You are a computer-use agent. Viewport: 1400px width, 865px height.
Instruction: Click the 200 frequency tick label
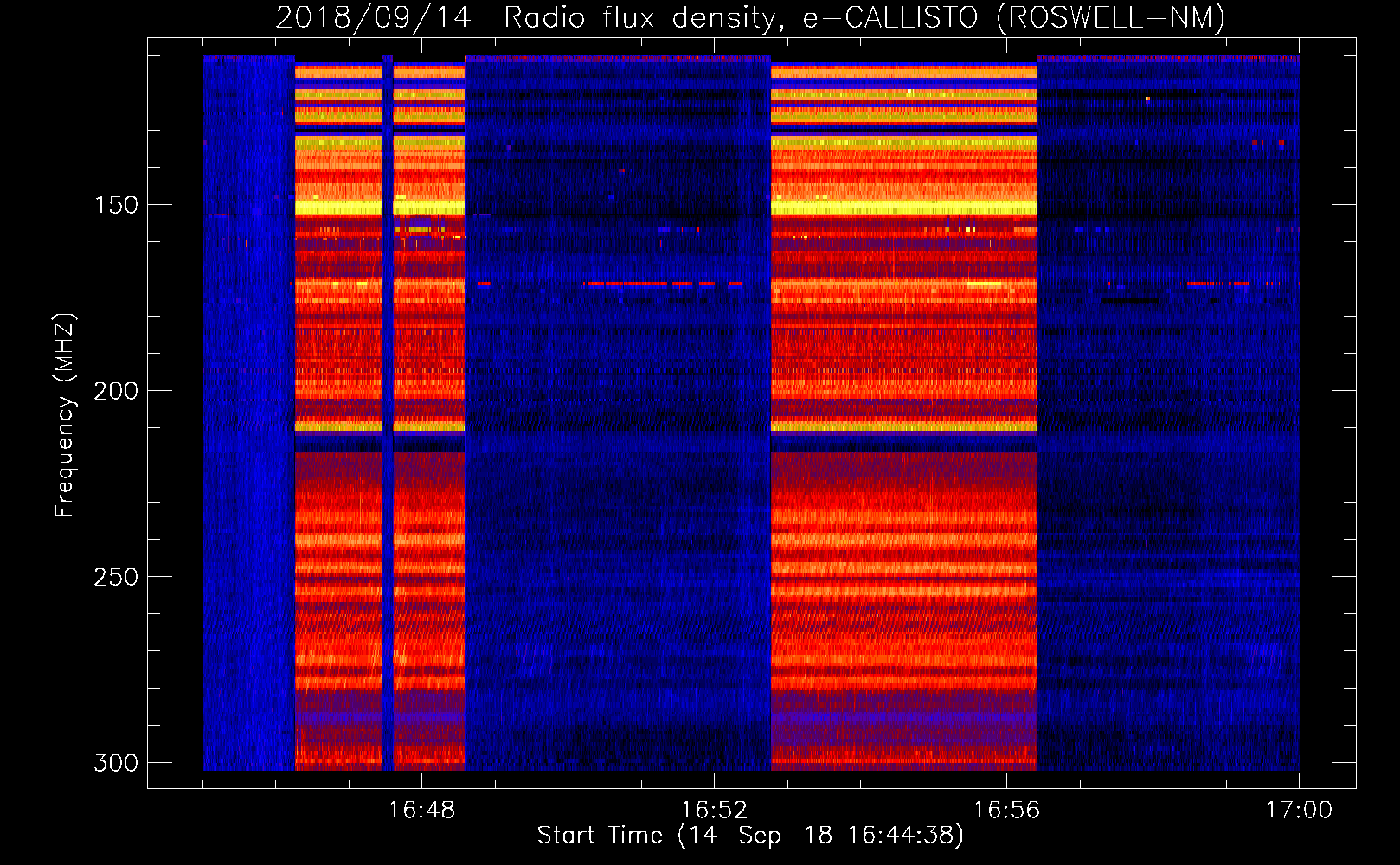[116, 391]
